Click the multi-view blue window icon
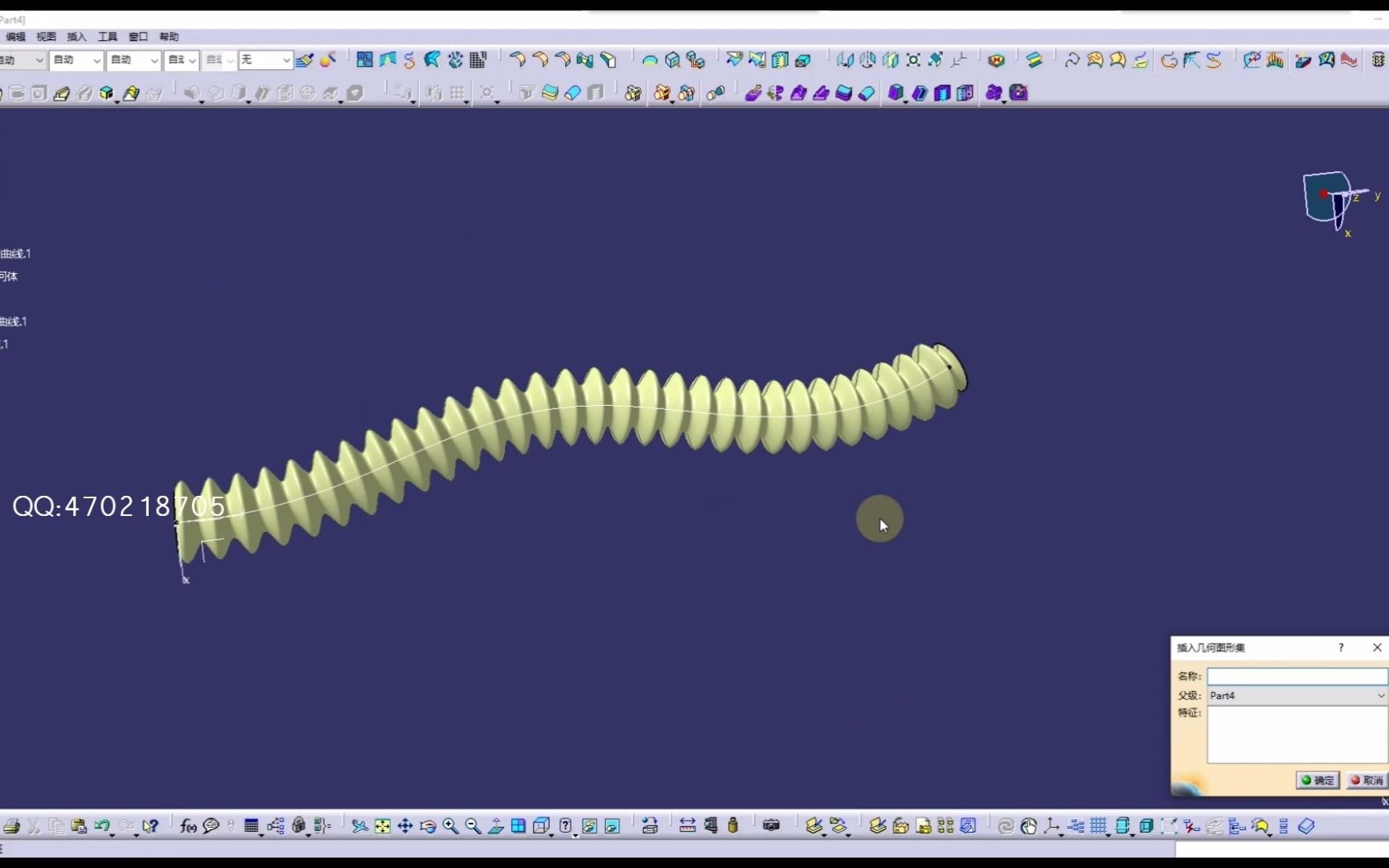 point(518,826)
